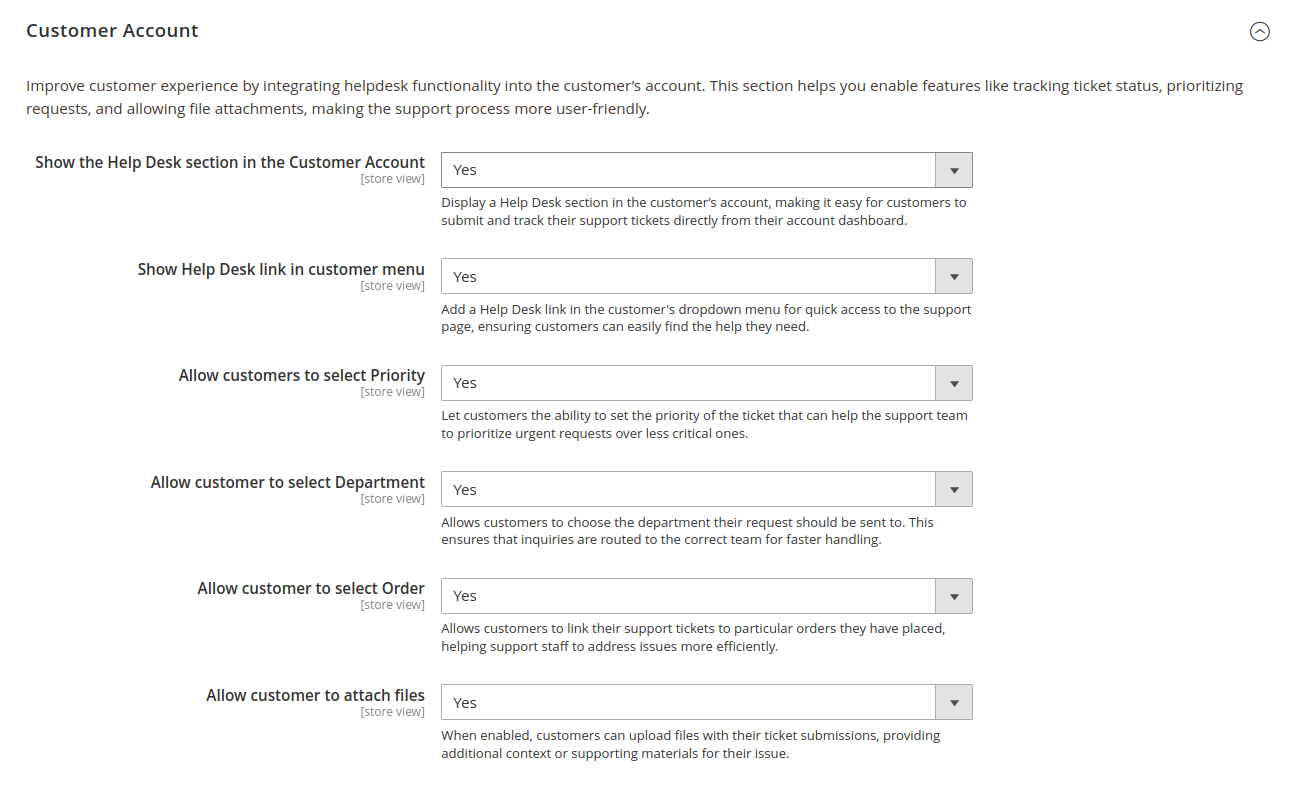1301x788 pixels.
Task: Open the 'Allow customer to attach files' dropdown
Action: coord(700,702)
